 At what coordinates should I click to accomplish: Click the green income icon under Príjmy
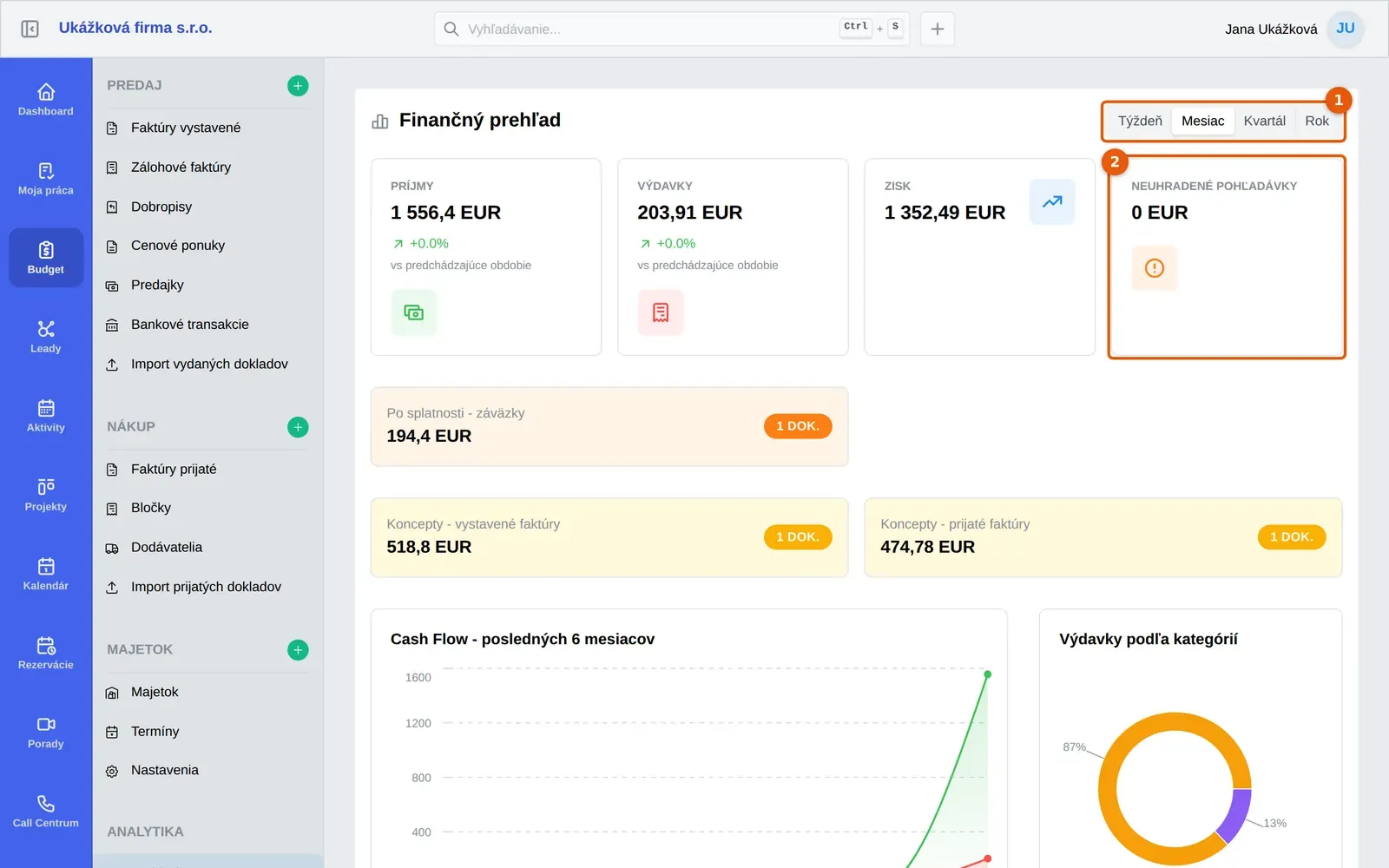coord(414,312)
